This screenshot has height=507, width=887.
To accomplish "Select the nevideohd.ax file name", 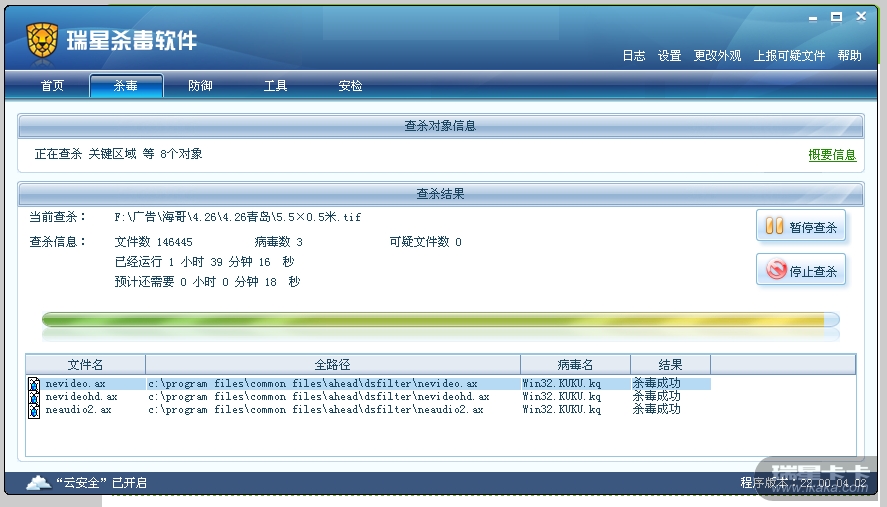I will (81, 397).
